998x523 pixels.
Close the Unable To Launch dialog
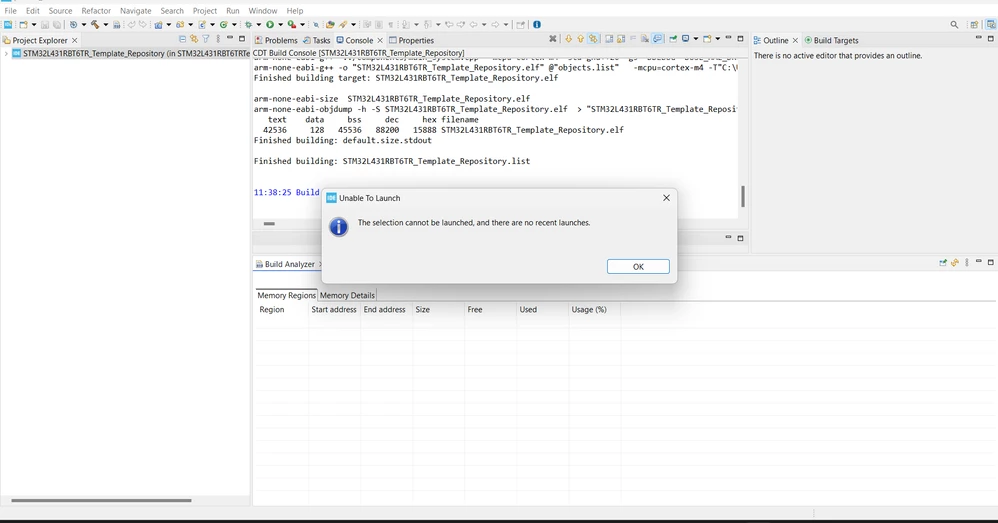click(666, 198)
